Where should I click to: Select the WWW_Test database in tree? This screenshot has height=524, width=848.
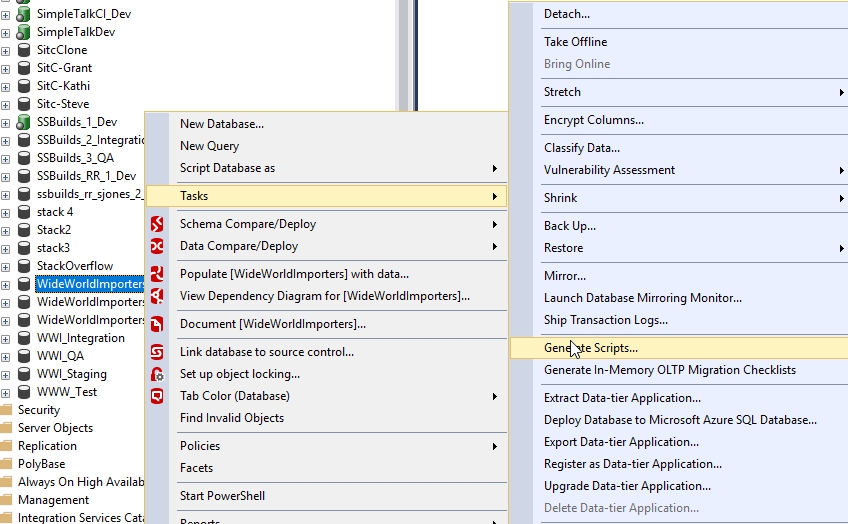(67, 392)
